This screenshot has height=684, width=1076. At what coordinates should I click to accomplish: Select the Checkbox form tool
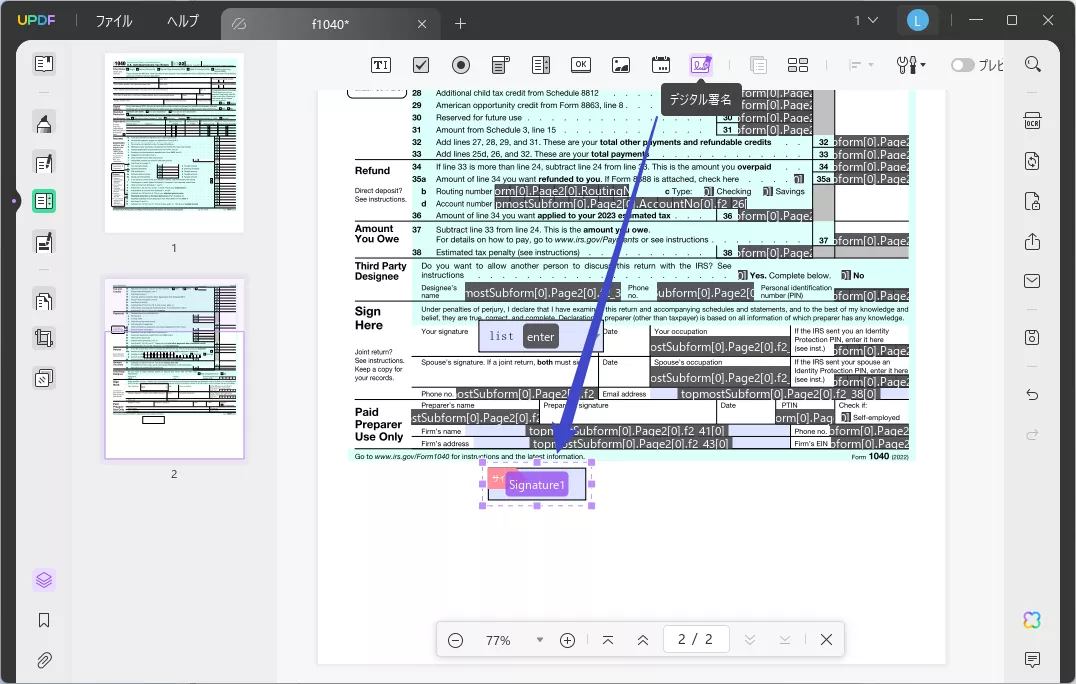(x=421, y=65)
